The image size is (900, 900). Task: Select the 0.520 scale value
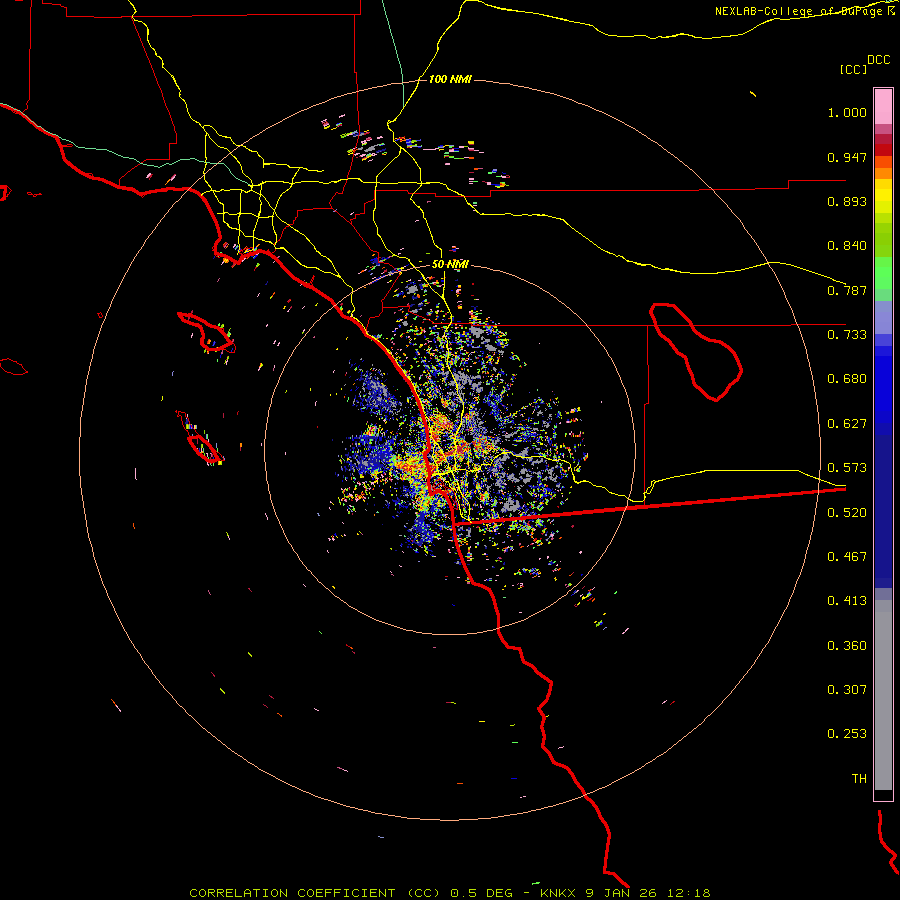(x=847, y=513)
